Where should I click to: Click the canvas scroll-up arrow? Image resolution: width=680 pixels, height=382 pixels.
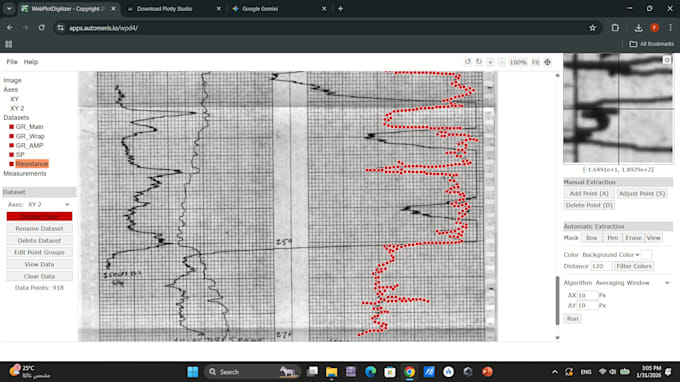558,75
